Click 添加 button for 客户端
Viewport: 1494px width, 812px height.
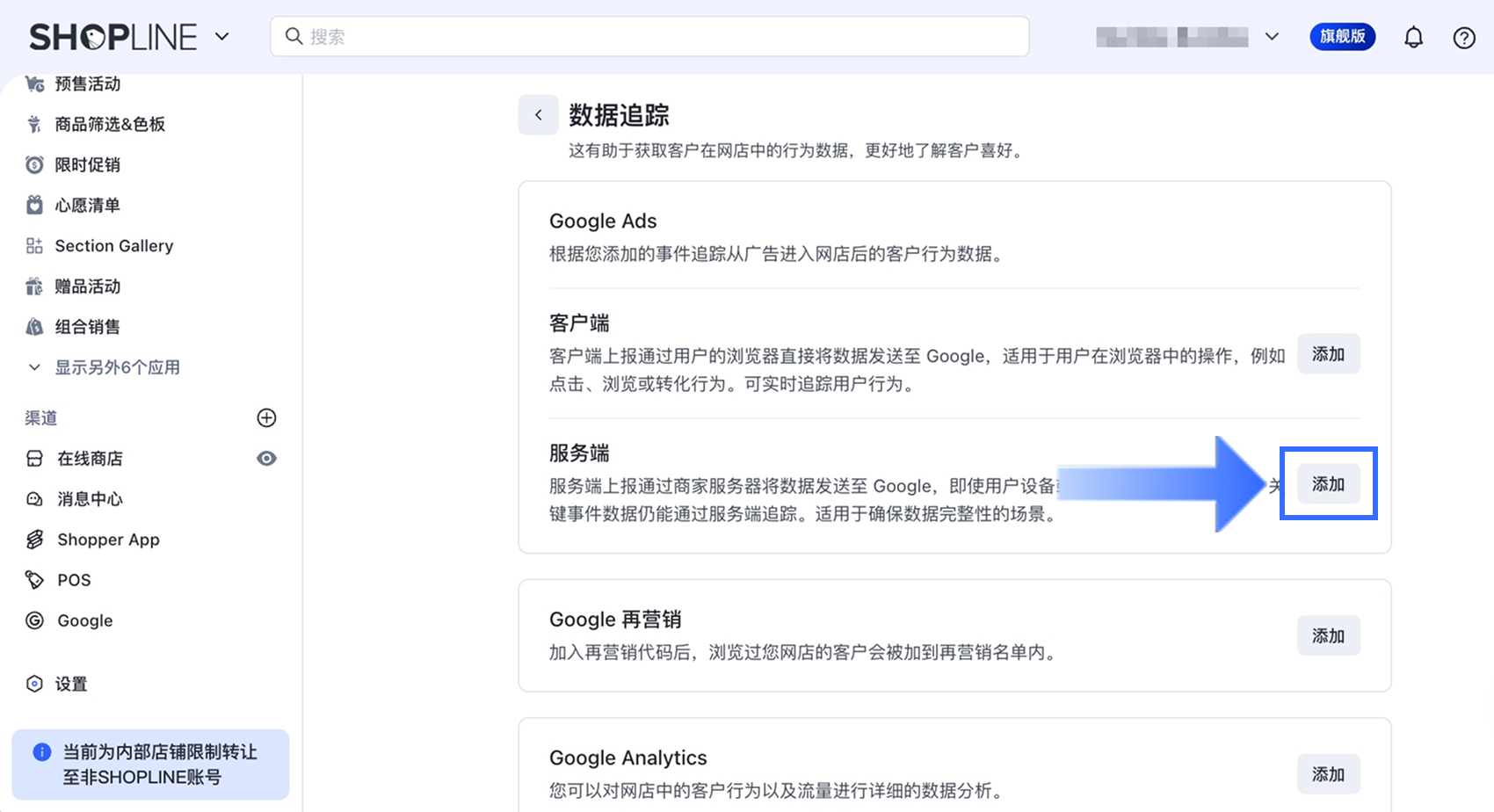click(1328, 354)
